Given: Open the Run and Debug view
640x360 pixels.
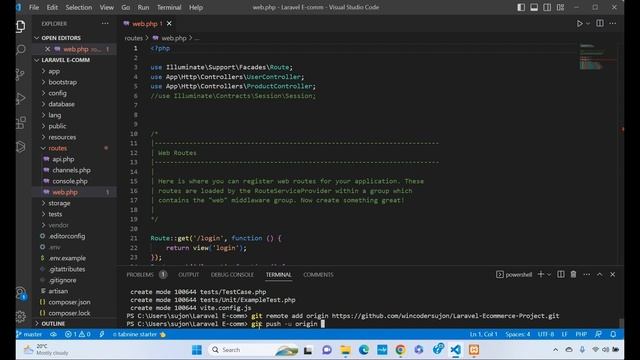Looking at the screenshot, I should [x=21, y=98].
